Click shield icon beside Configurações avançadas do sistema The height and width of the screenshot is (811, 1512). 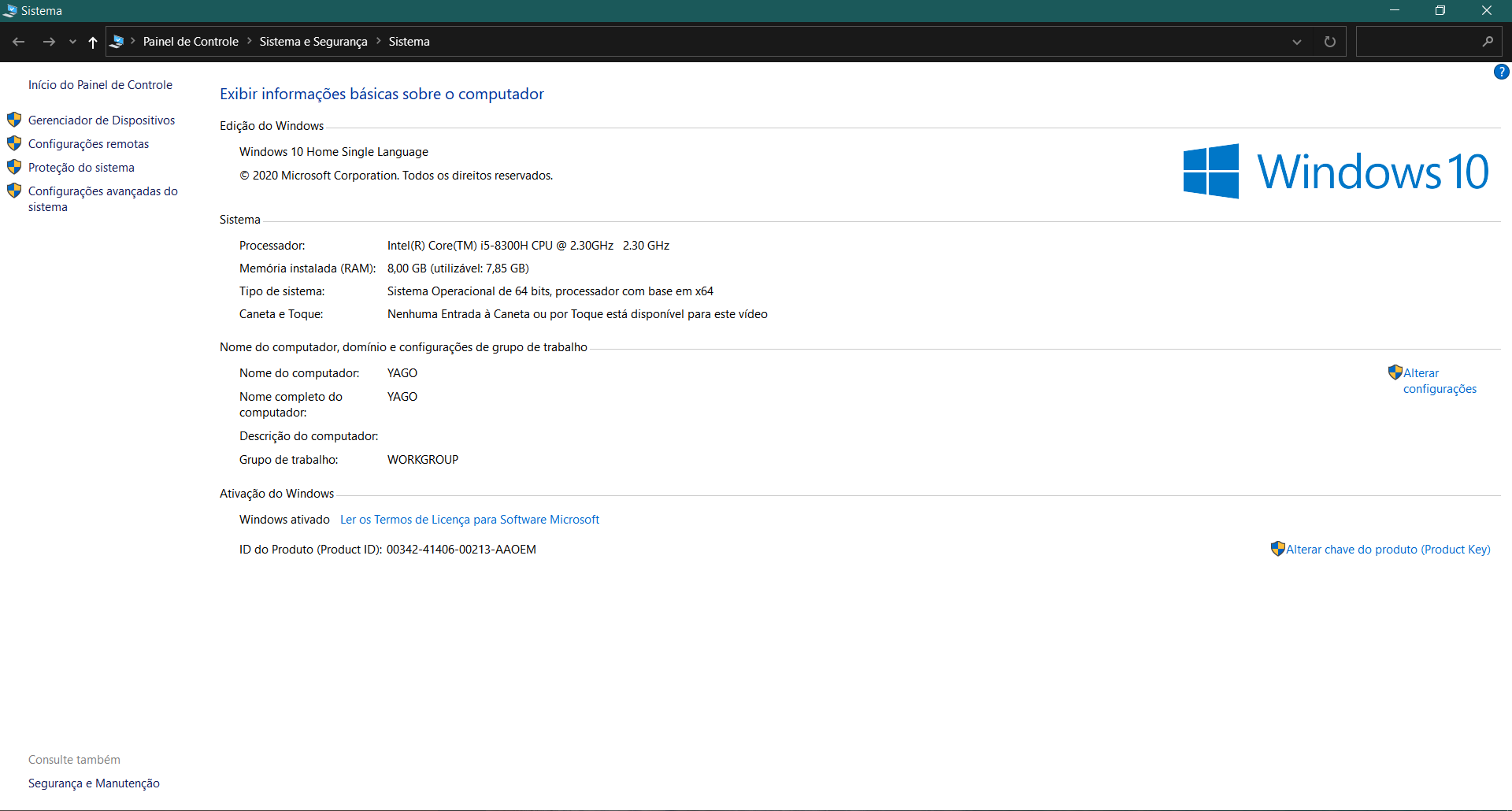click(14, 191)
